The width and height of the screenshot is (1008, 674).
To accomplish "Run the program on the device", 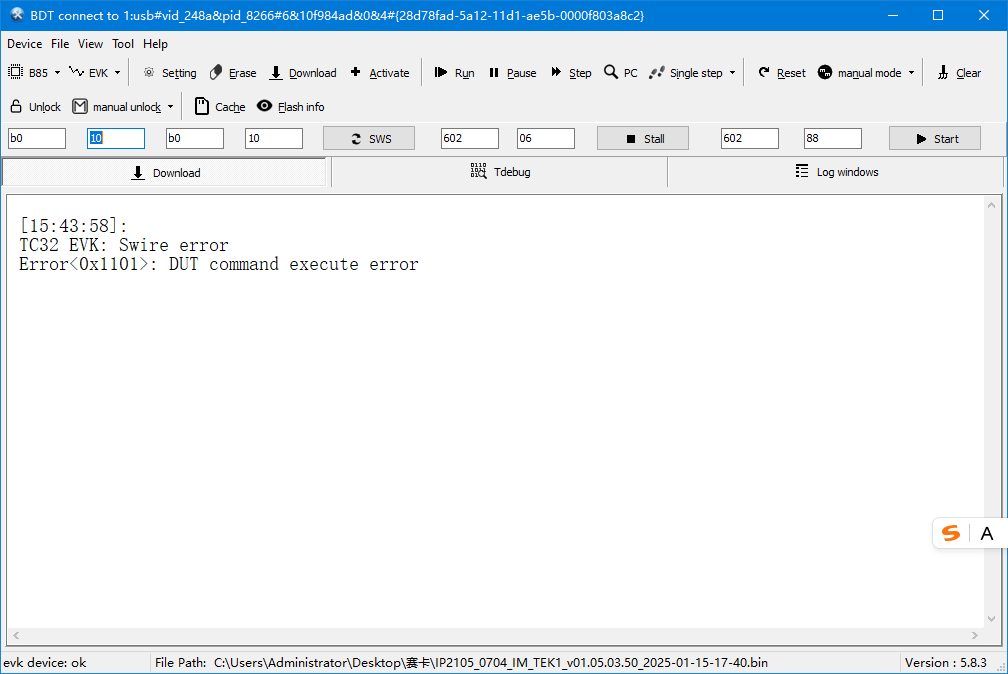I will point(454,73).
